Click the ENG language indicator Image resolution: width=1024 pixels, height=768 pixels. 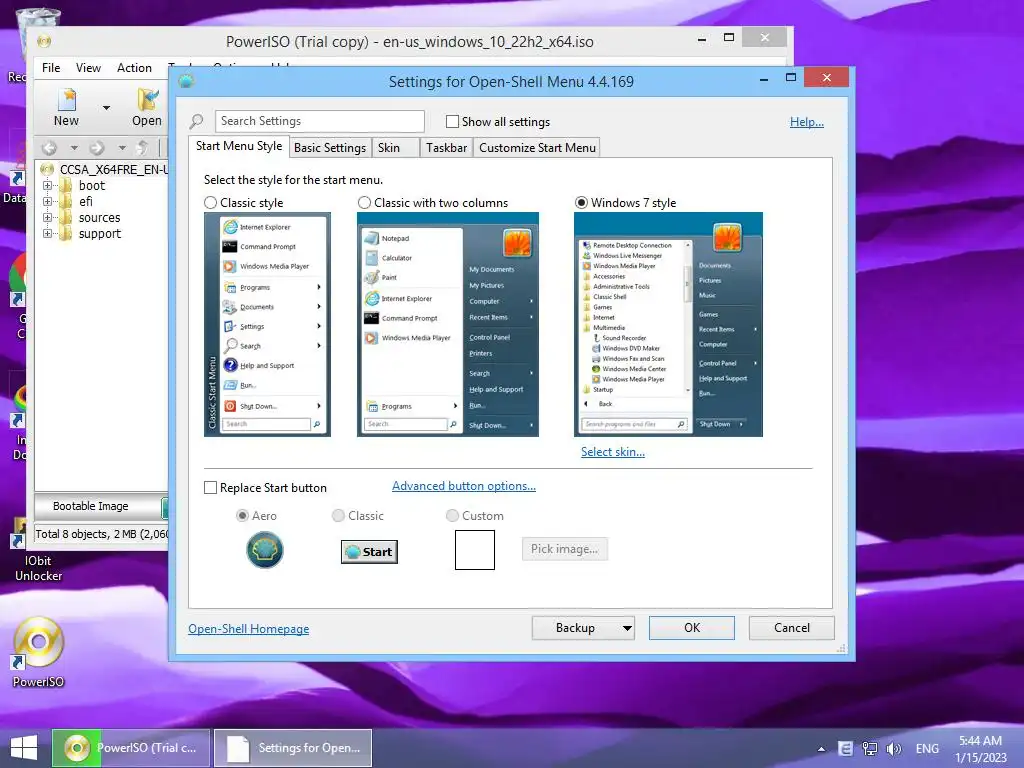point(927,749)
